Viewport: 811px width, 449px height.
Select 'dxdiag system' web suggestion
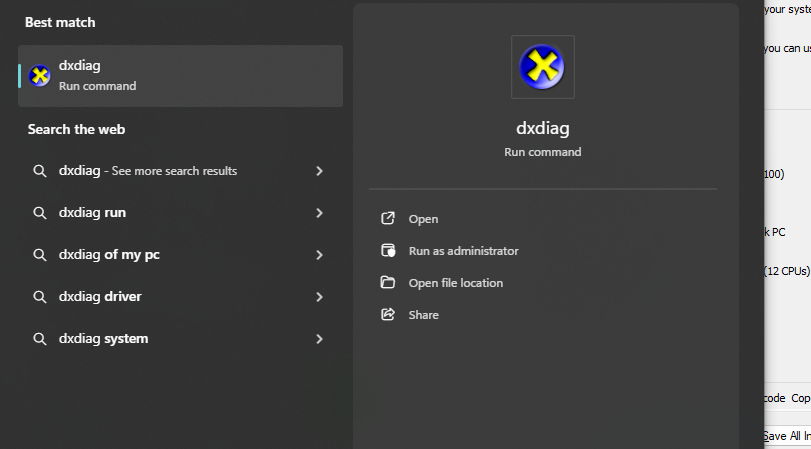point(103,339)
